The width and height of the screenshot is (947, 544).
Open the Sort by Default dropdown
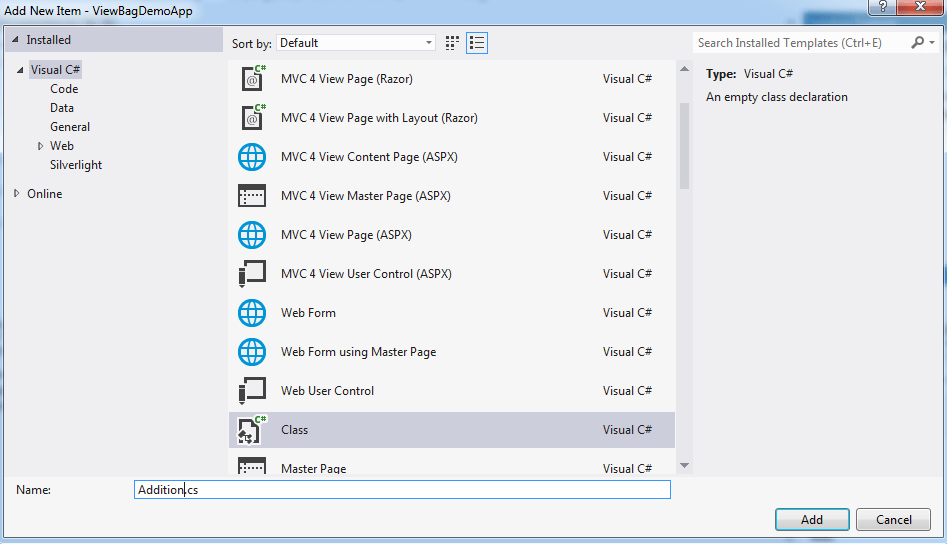(x=356, y=43)
